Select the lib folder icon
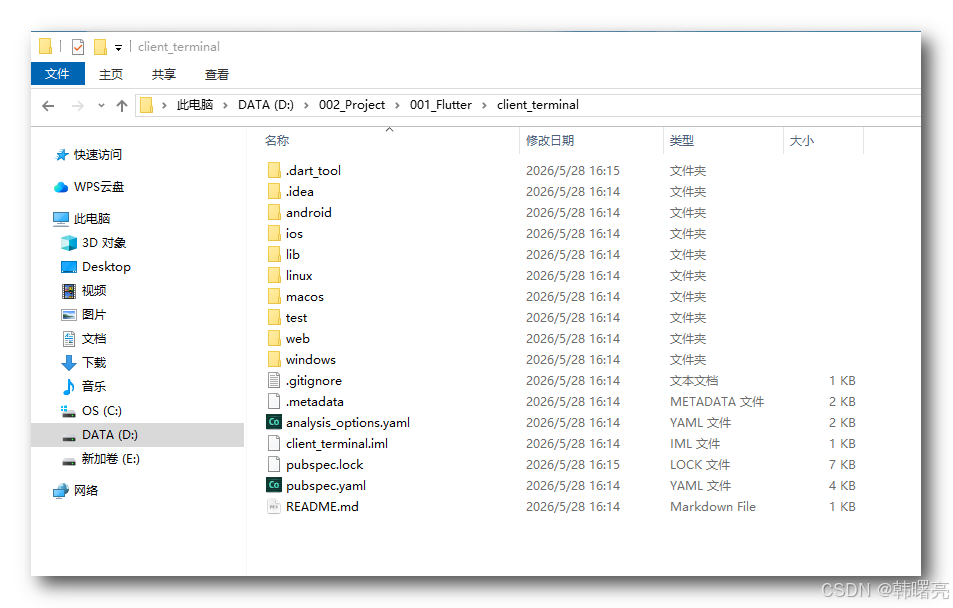953x608 pixels. [x=274, y=254]
